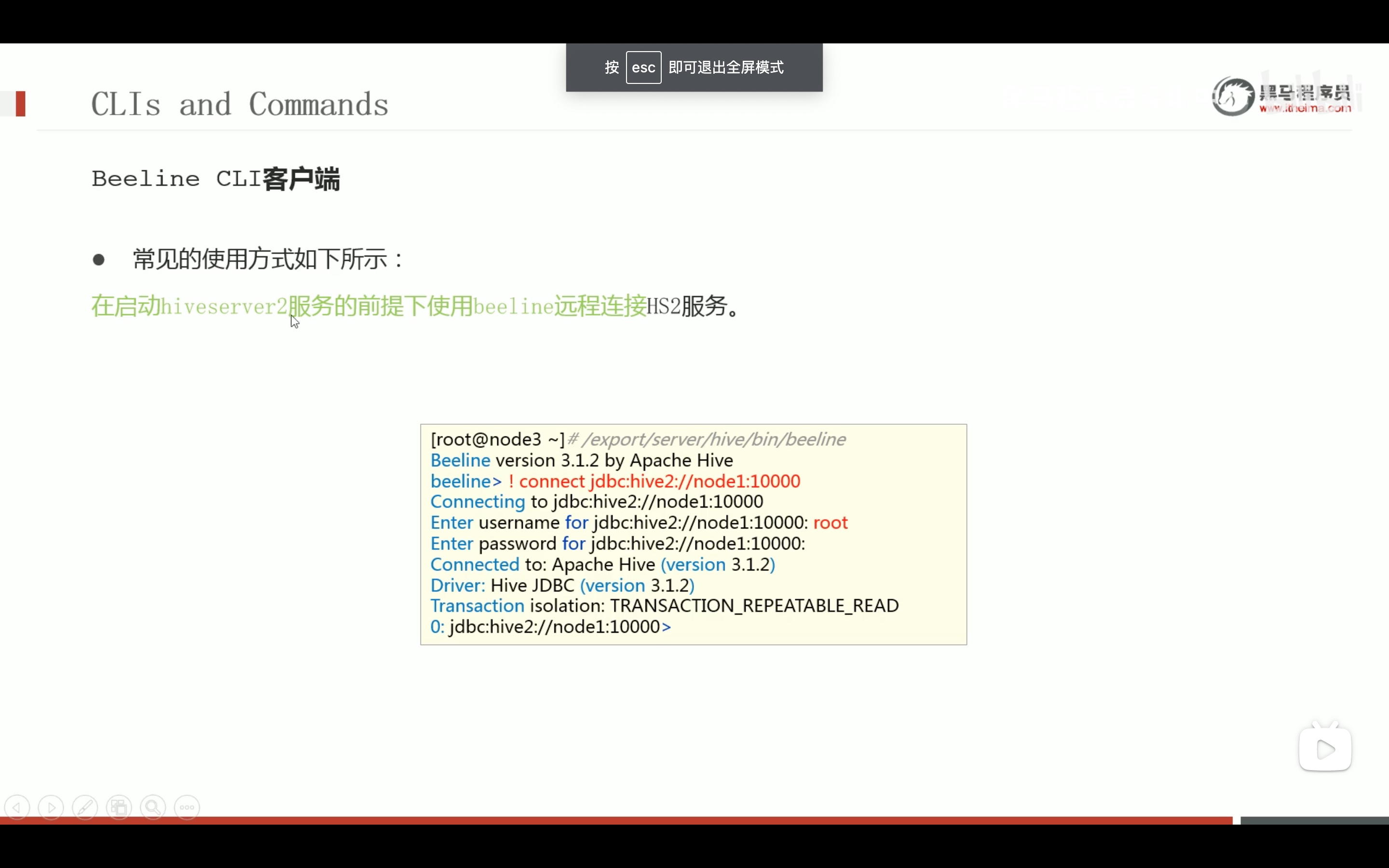
Task: Go to the previous slide arrow
Action: (17, 807)
